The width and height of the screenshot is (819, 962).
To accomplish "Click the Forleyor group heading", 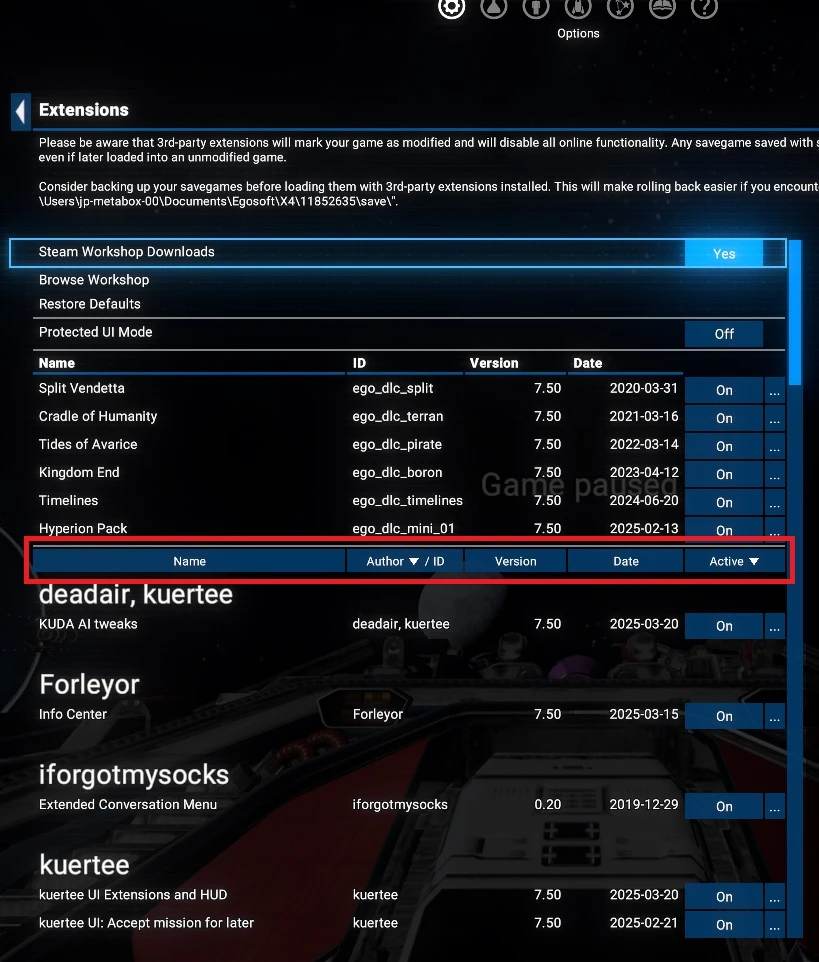I will (89, 685).
